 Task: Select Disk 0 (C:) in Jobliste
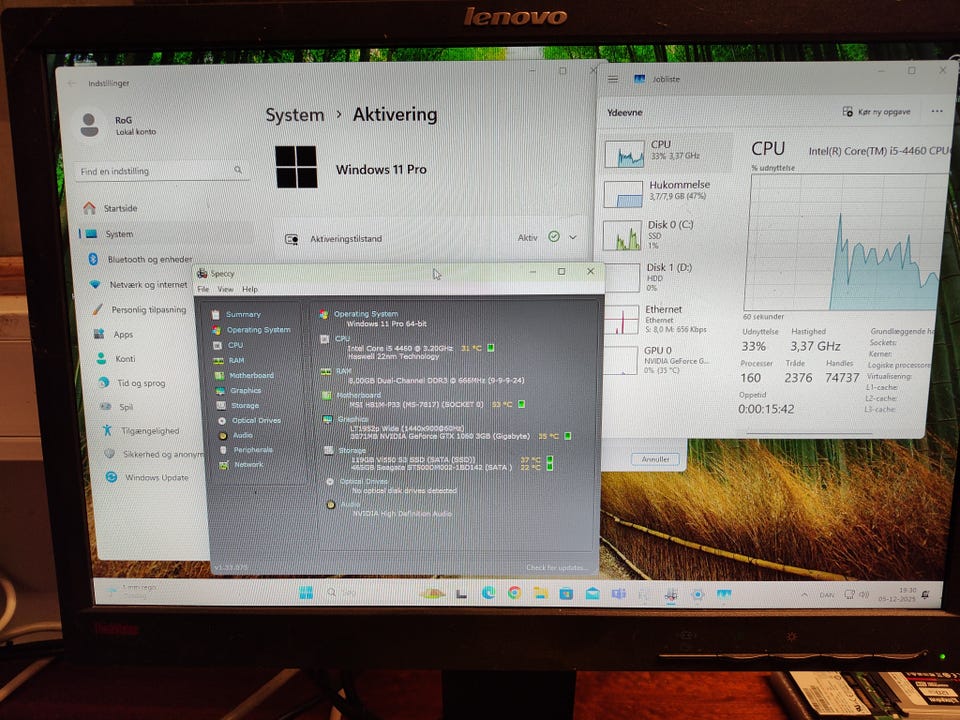(x=666, y=234)
